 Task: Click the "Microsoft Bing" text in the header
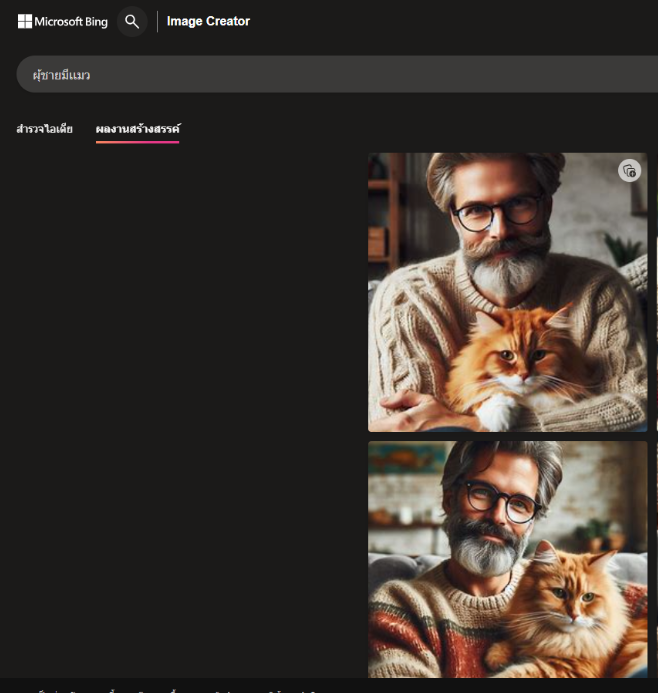coord(71,21)
